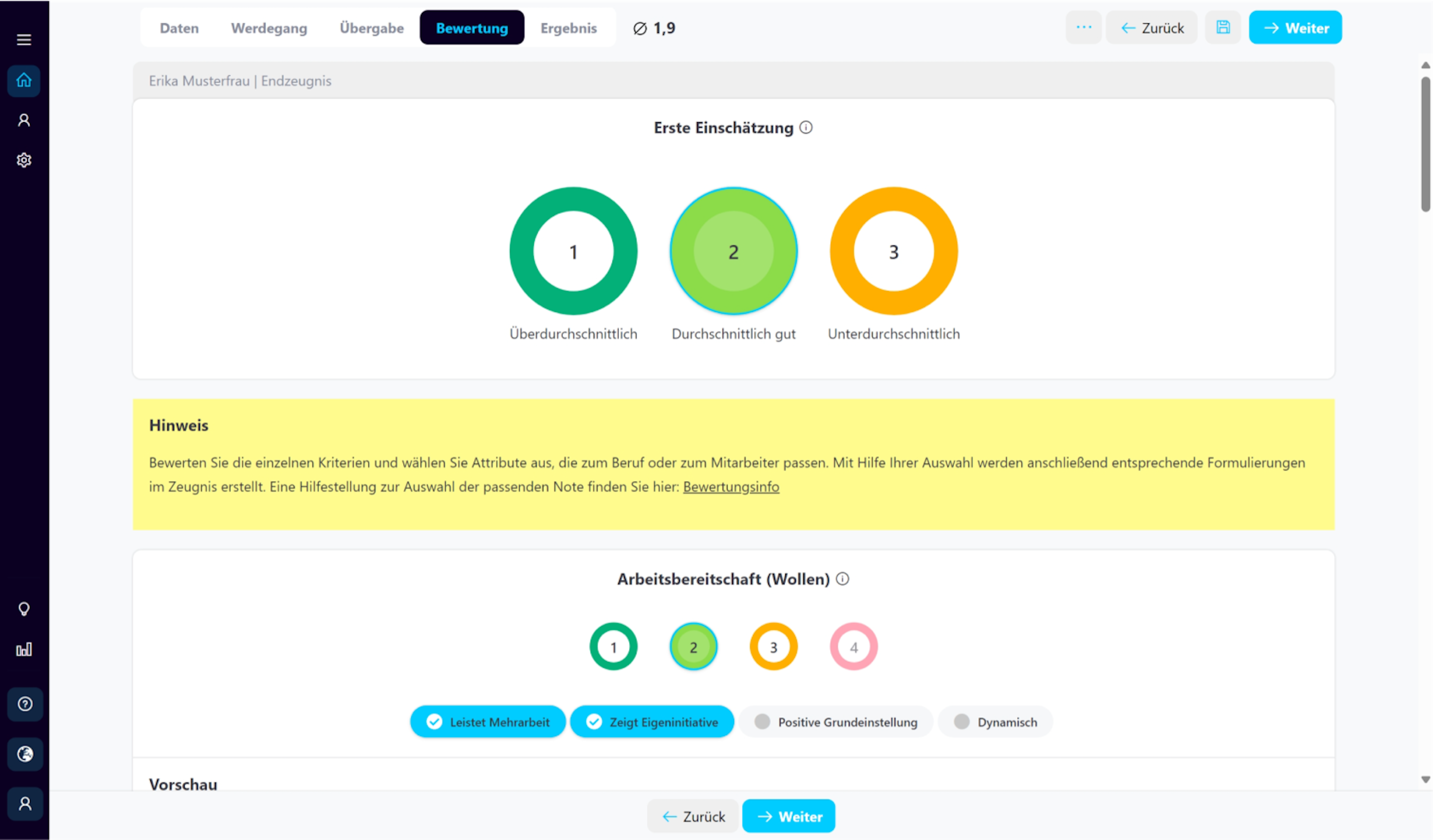Expand the sidebar via hamburger menu
Screen dimensions: 1433x840
24,40
